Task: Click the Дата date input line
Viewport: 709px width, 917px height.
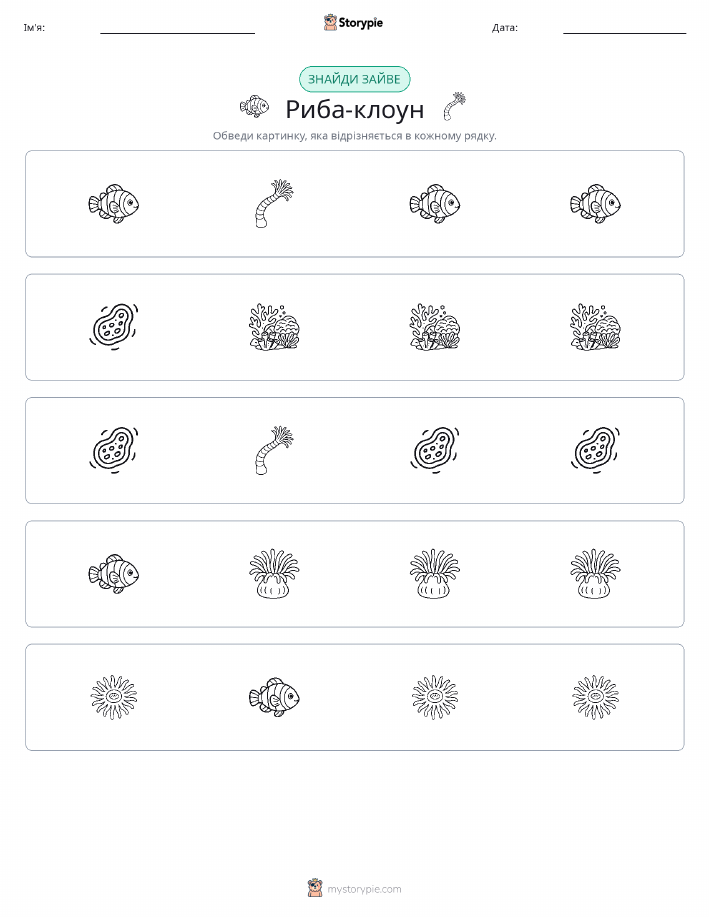Action: point(624,28)
